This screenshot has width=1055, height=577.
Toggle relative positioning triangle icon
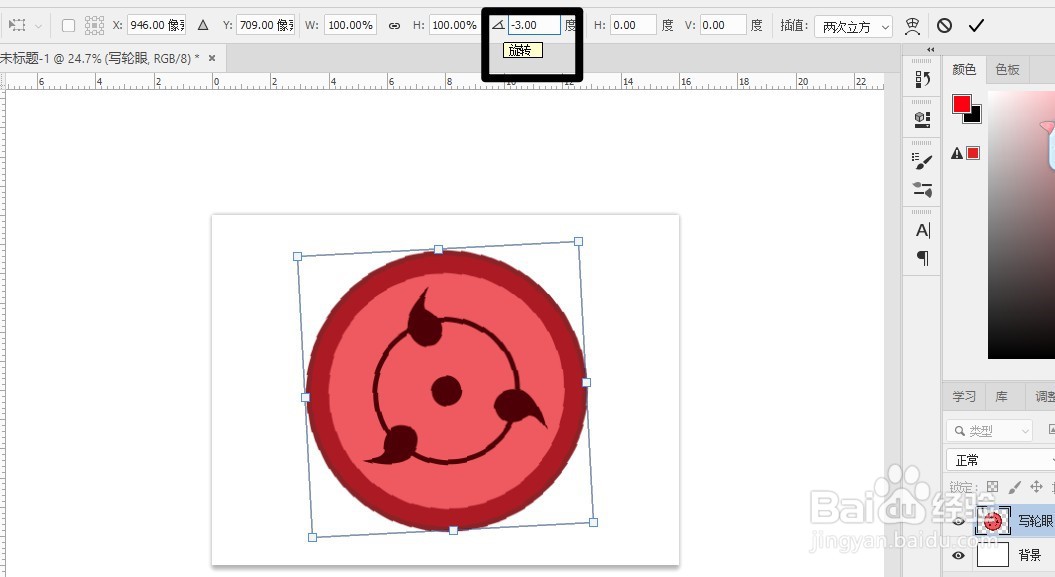pyautogui.click(x=203, y=26)
